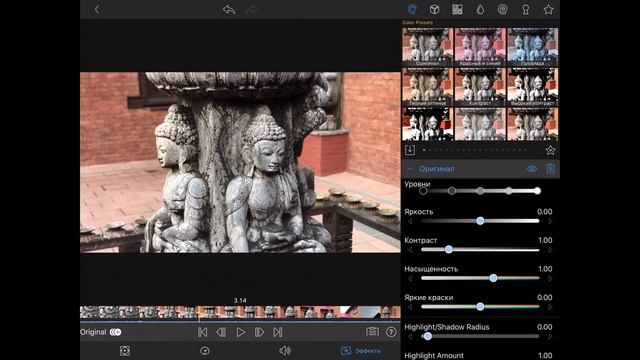Toggle visibility of the Оригинал effect

pyautogui.click(x=531, y=169)
